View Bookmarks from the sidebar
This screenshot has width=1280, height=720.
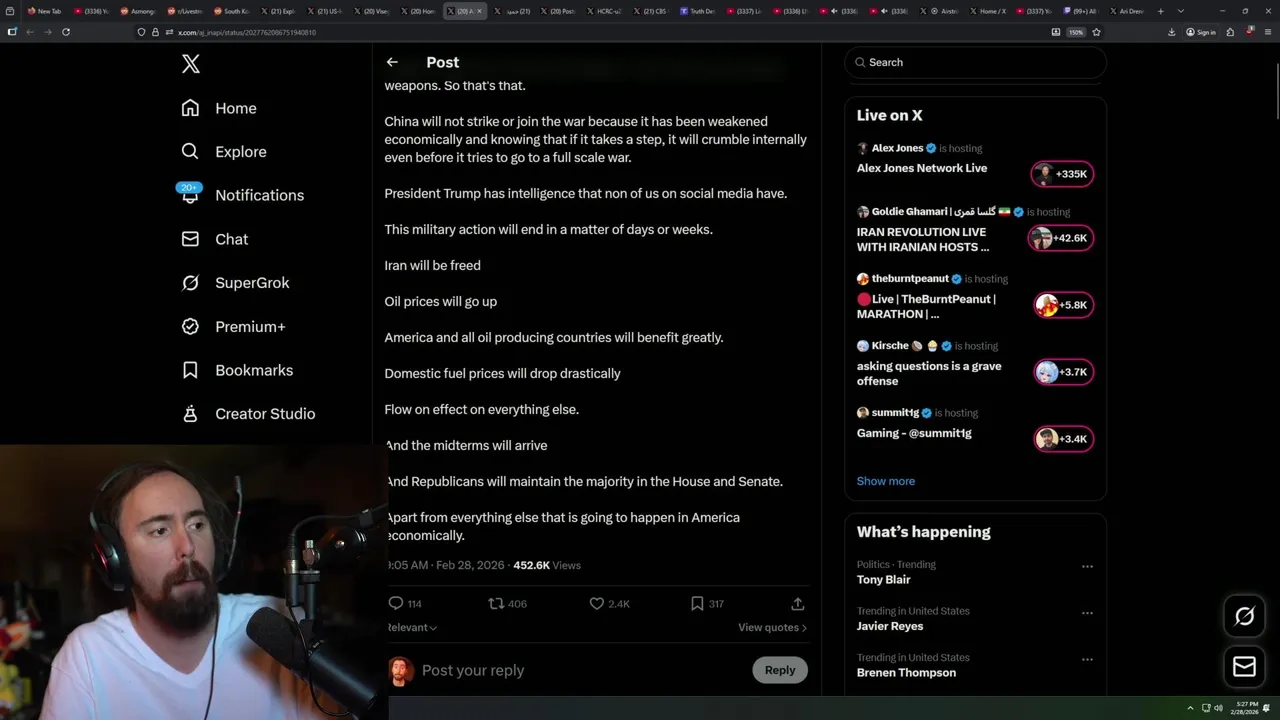pyautogui.click(x=237, y=370)
